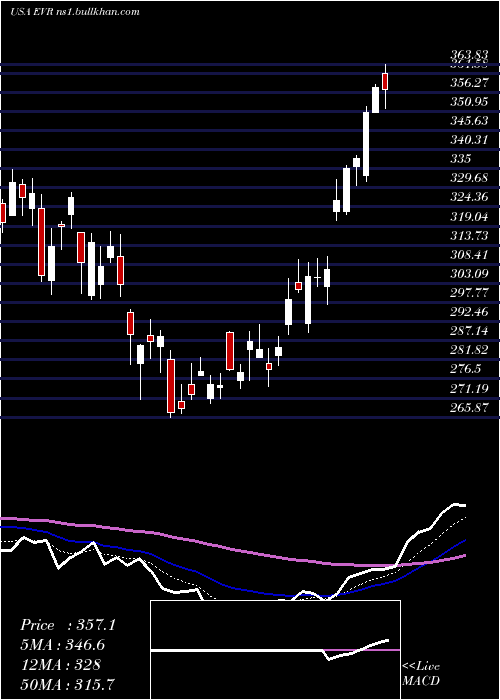This screenshot has width=500, height=700.
Task: Select the 350.95 price label
Action: 469,102
